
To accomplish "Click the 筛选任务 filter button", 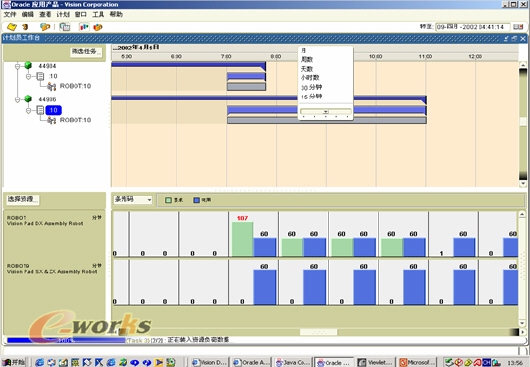I will pos(87,52).
